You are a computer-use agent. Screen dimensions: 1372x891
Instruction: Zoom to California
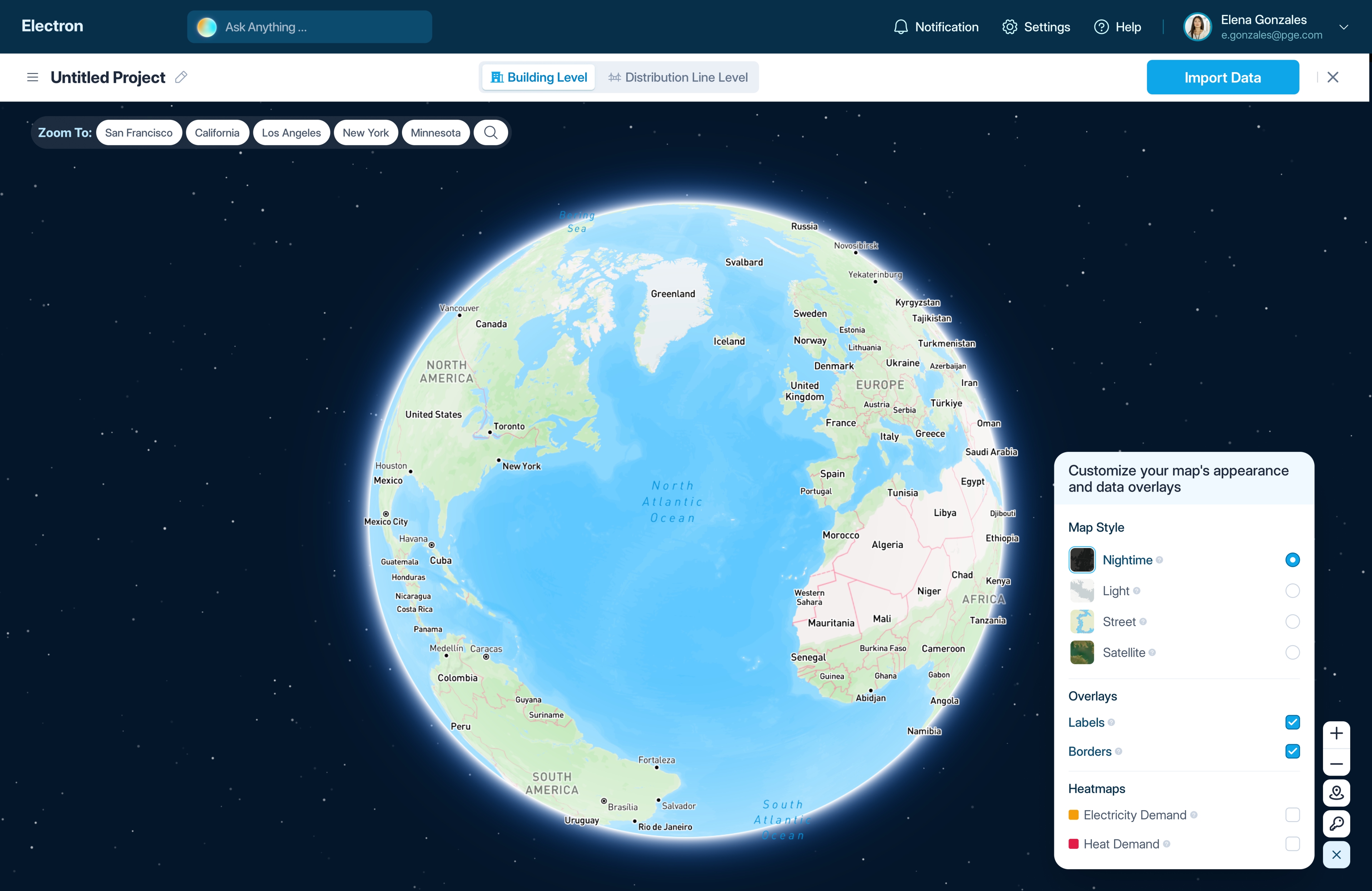click(x=217, y=133)
